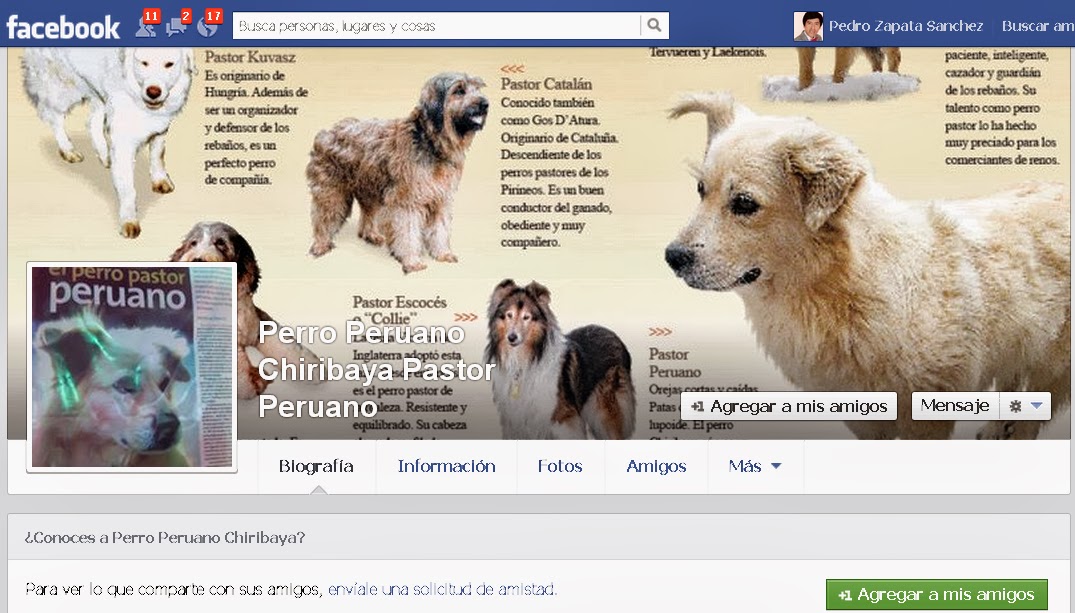1075x613 pixels.
Task: Click the large profile picture of the dog
Action: click(x=131, y=366)
